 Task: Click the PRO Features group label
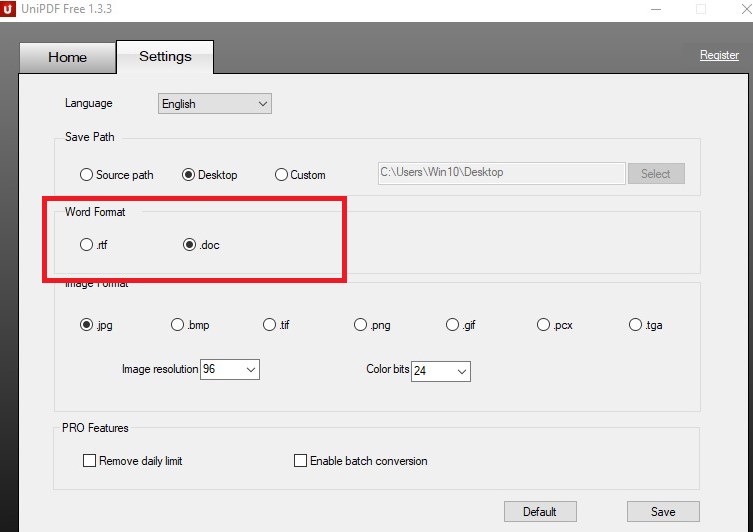tap(95, 428)
